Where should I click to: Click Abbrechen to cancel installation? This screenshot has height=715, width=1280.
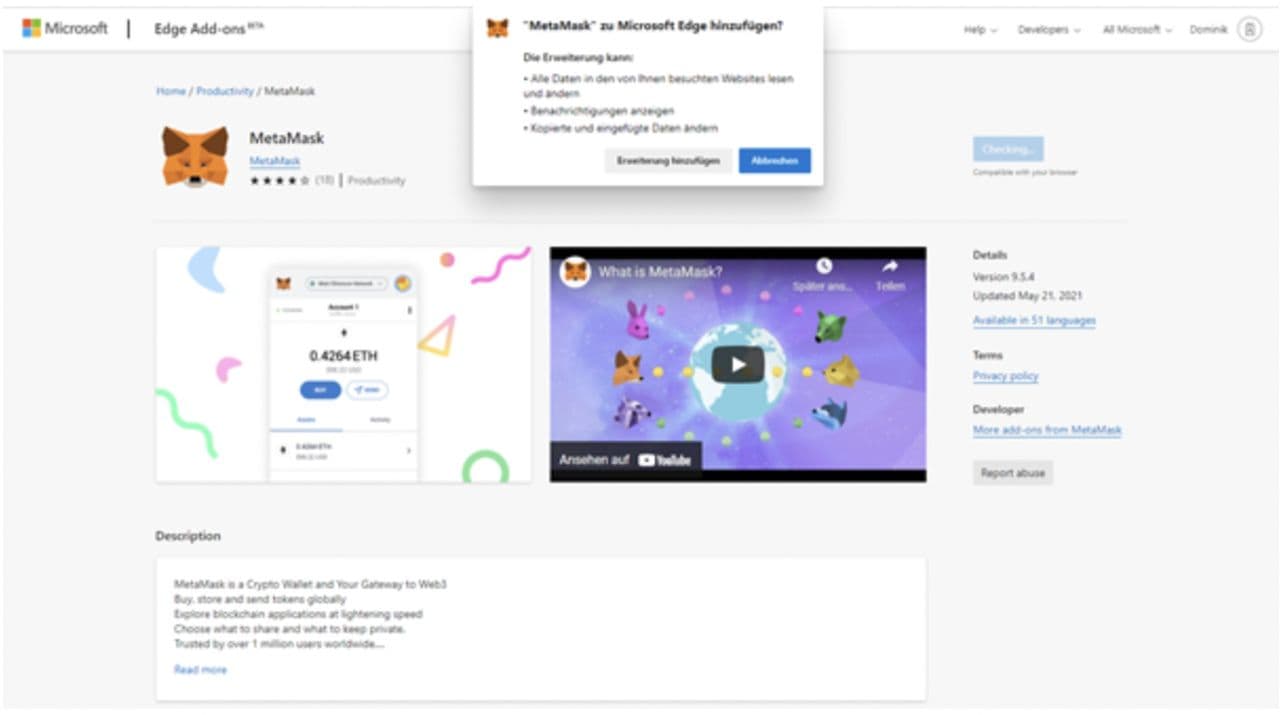tap(774, 161)
